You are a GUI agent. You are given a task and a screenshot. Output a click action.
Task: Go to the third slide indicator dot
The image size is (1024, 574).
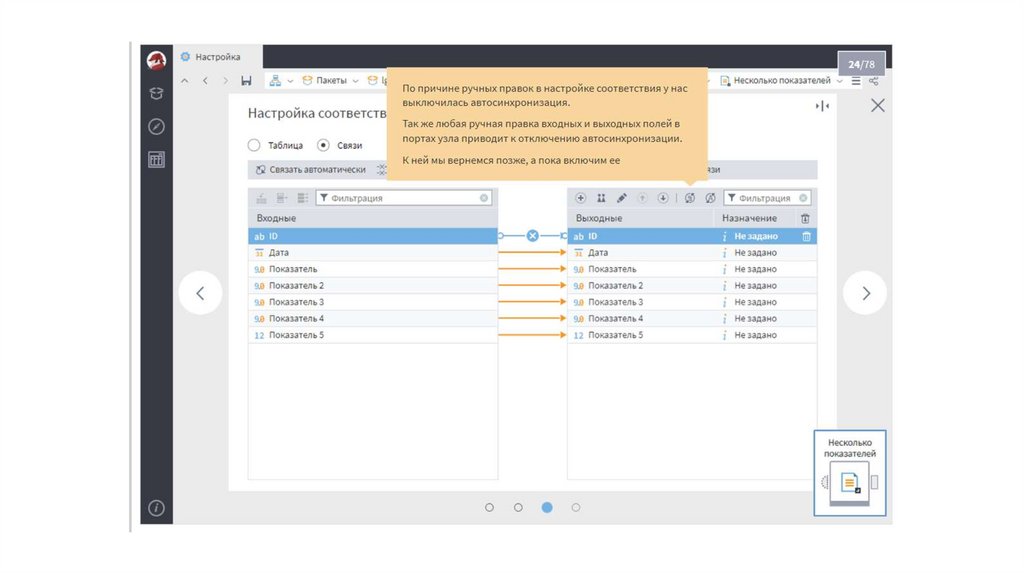(x=547, y=507)
